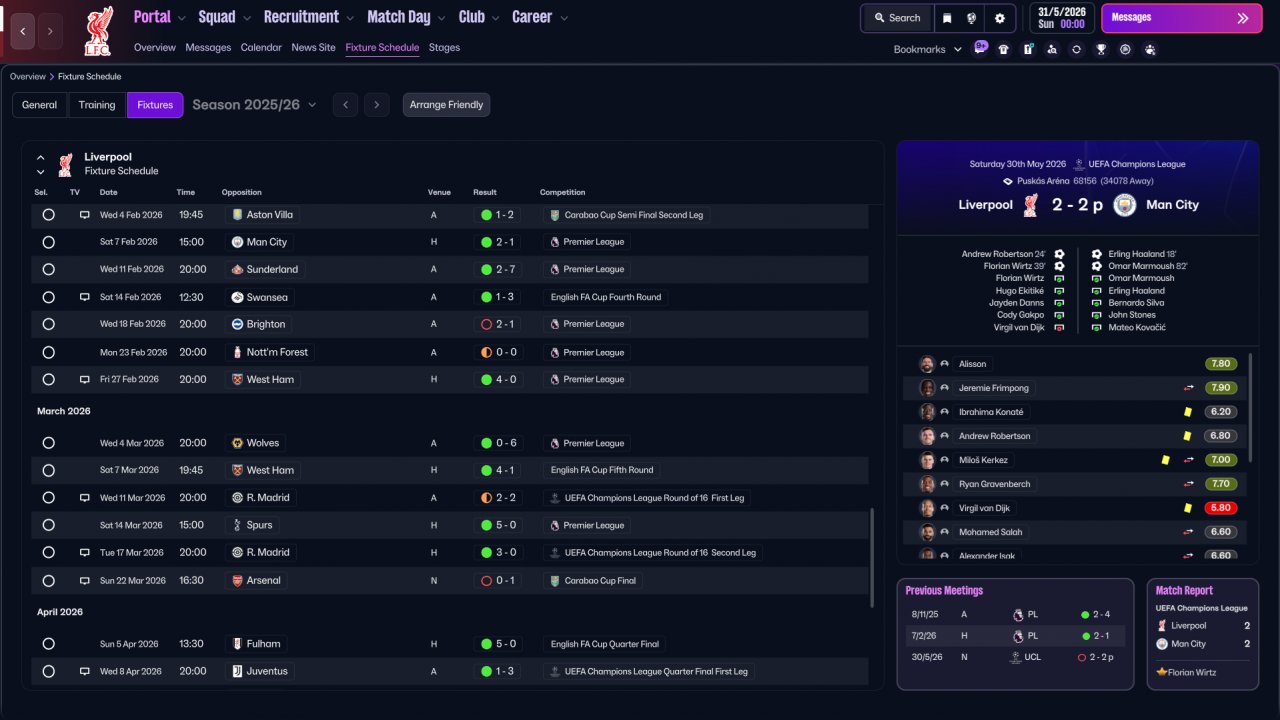Open the settings gear icon
The width and height of the screenshot is (1280, 720).
[x=999, y=18]
